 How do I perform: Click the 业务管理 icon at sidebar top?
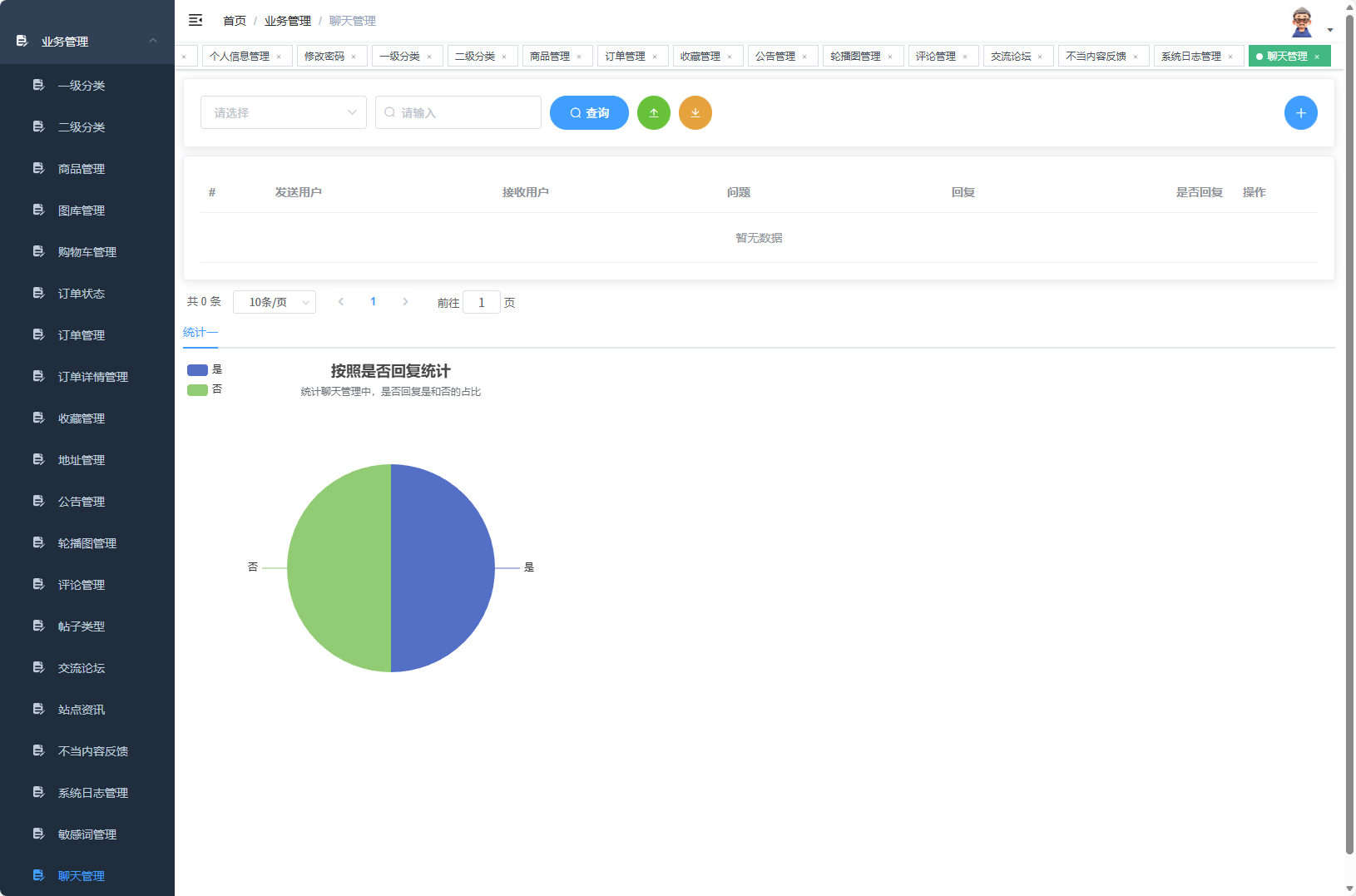pyautogui.click(x=22, y=40)
